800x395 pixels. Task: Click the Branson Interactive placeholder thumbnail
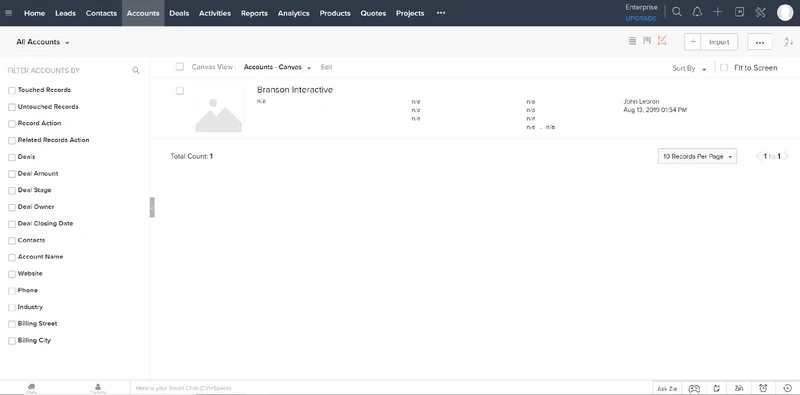pyautogui.click(x=218, y=108)
